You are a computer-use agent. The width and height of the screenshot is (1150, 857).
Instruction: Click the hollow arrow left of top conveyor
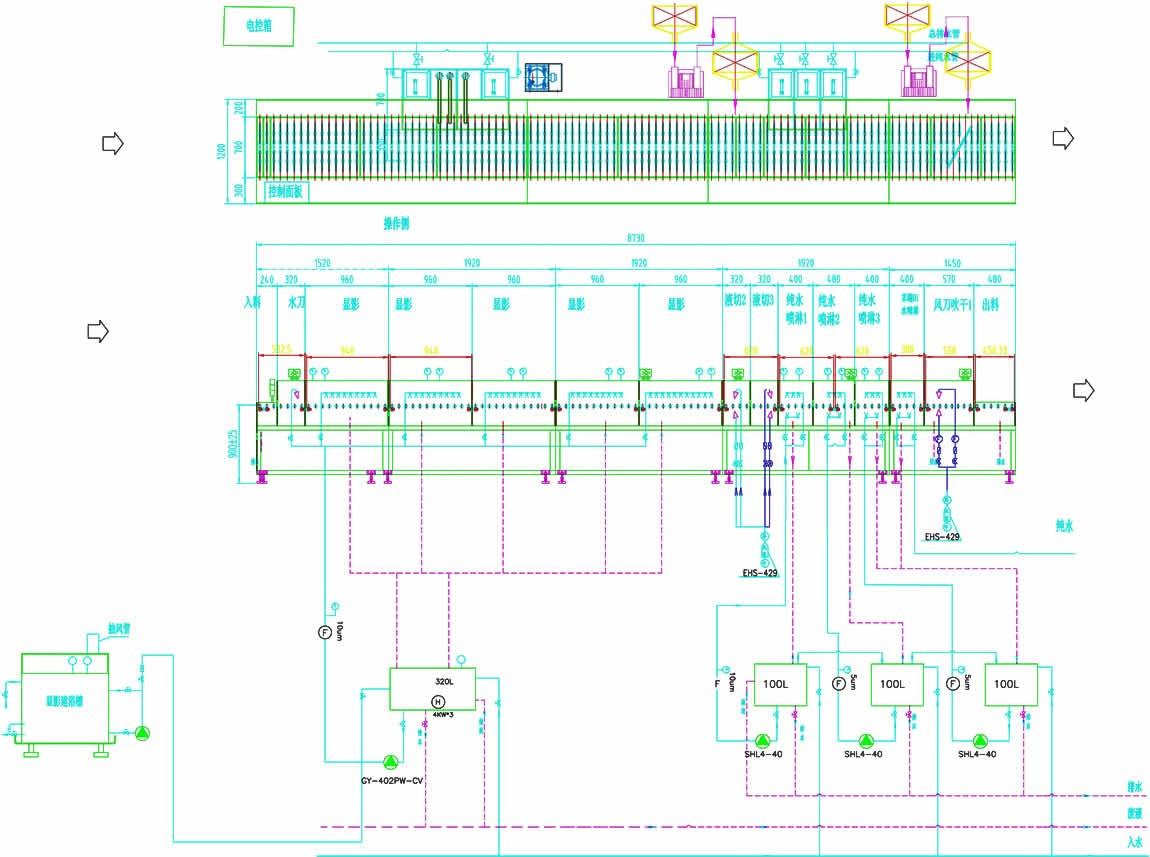[112, 144]
